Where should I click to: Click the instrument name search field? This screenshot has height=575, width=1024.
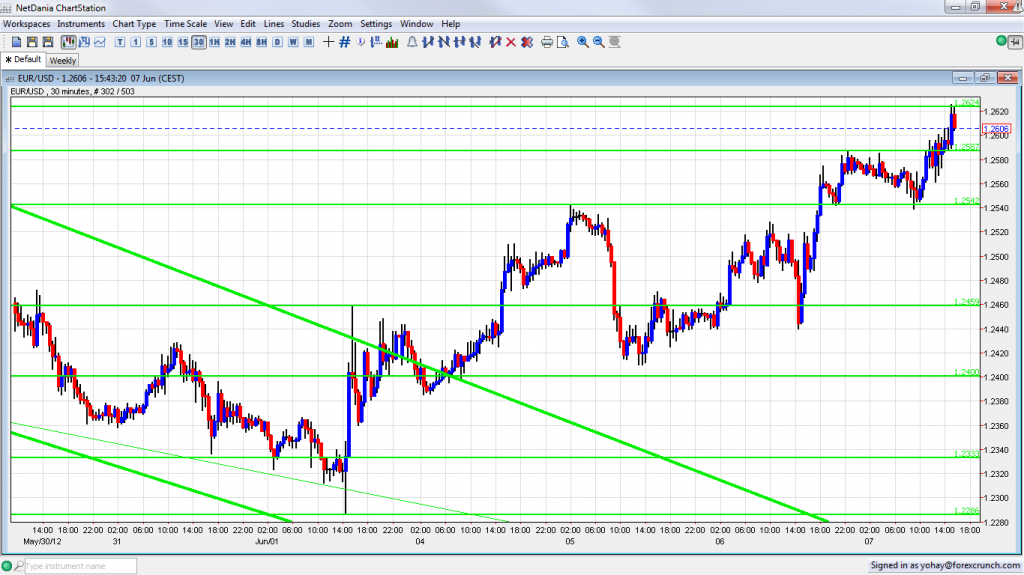(81, 566)
